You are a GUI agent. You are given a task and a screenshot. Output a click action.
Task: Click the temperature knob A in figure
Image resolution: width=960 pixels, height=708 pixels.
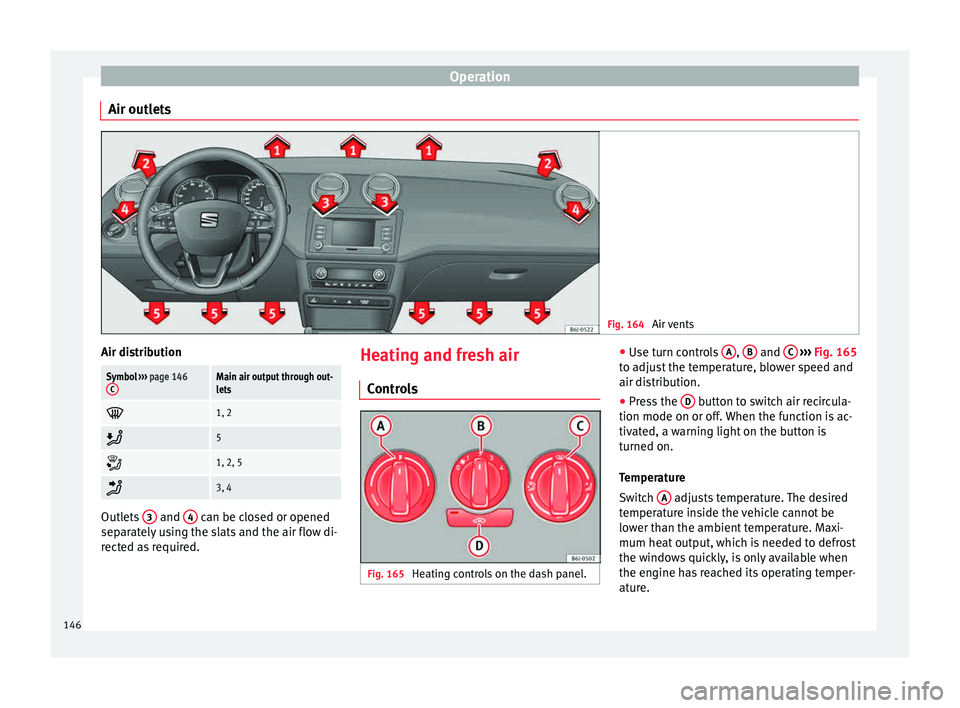click(399, 487)
